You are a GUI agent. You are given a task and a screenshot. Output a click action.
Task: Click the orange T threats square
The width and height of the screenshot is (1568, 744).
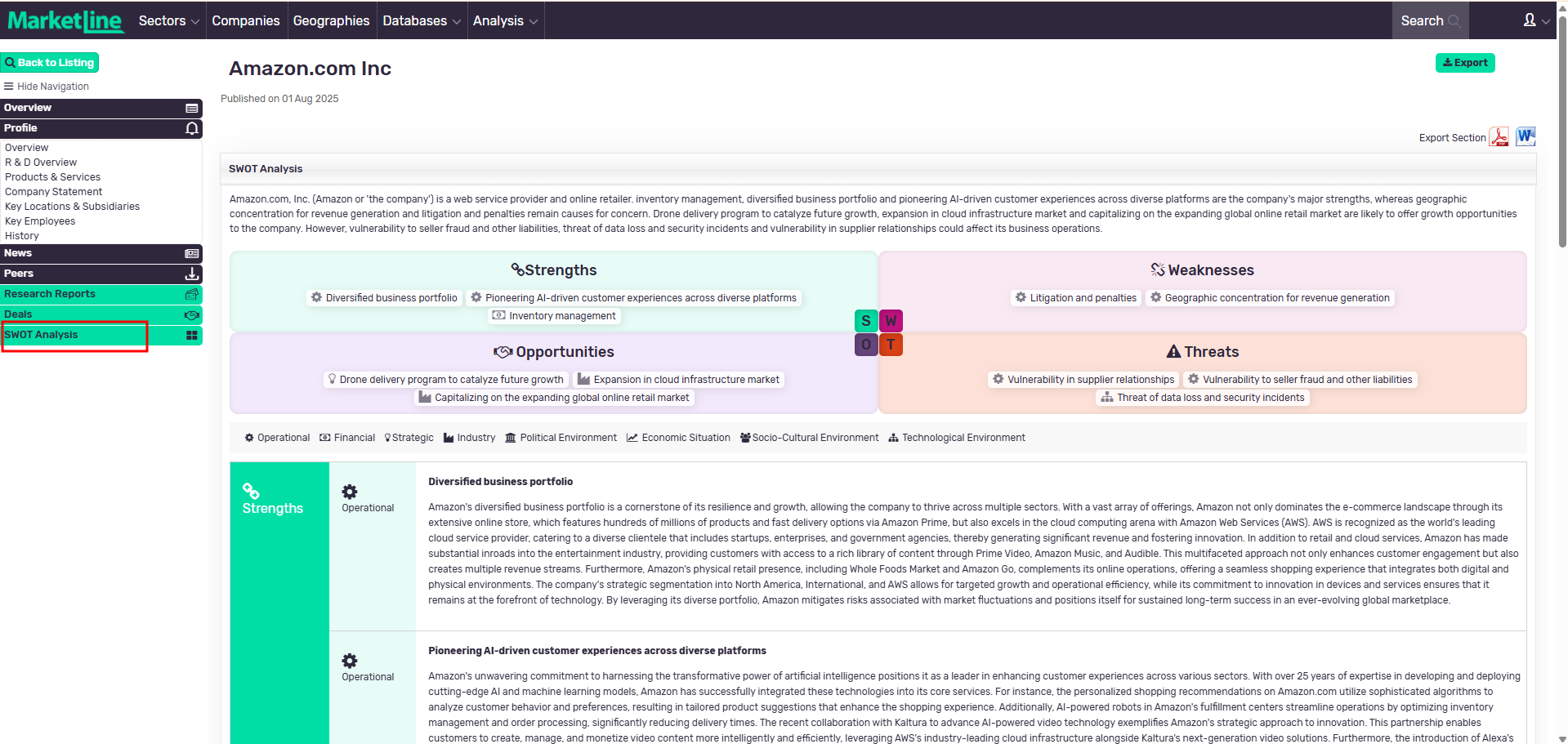point(891,345)
